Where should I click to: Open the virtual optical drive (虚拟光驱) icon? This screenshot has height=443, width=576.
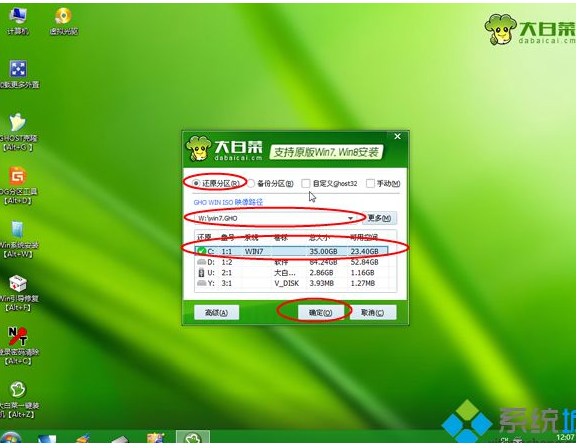64,21
